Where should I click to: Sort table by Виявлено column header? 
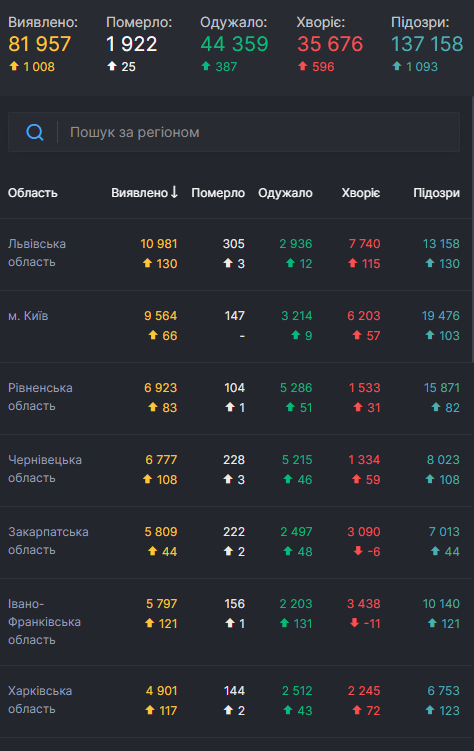(x=139, y=193)
